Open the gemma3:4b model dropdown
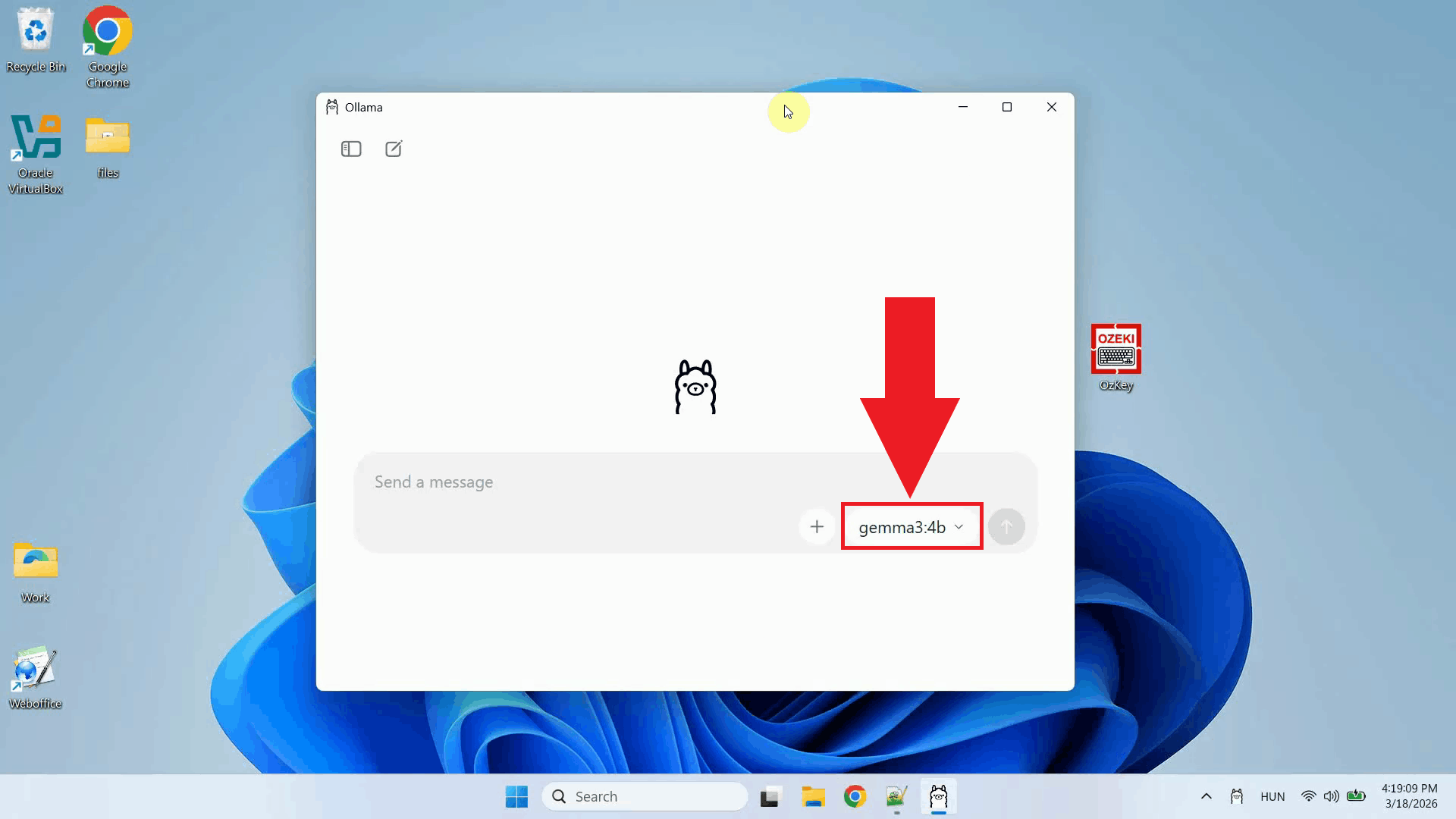The width and height of the screenshot is (1456, 819). pos(911,527)
